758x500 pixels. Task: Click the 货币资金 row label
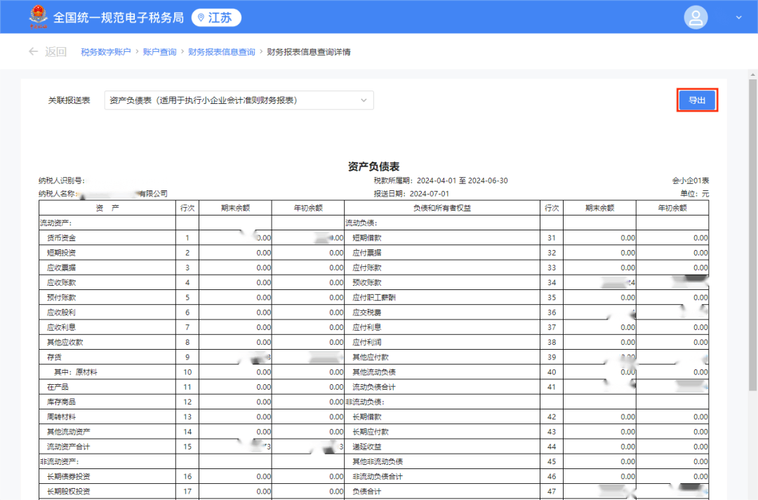(x=61, y=238)
